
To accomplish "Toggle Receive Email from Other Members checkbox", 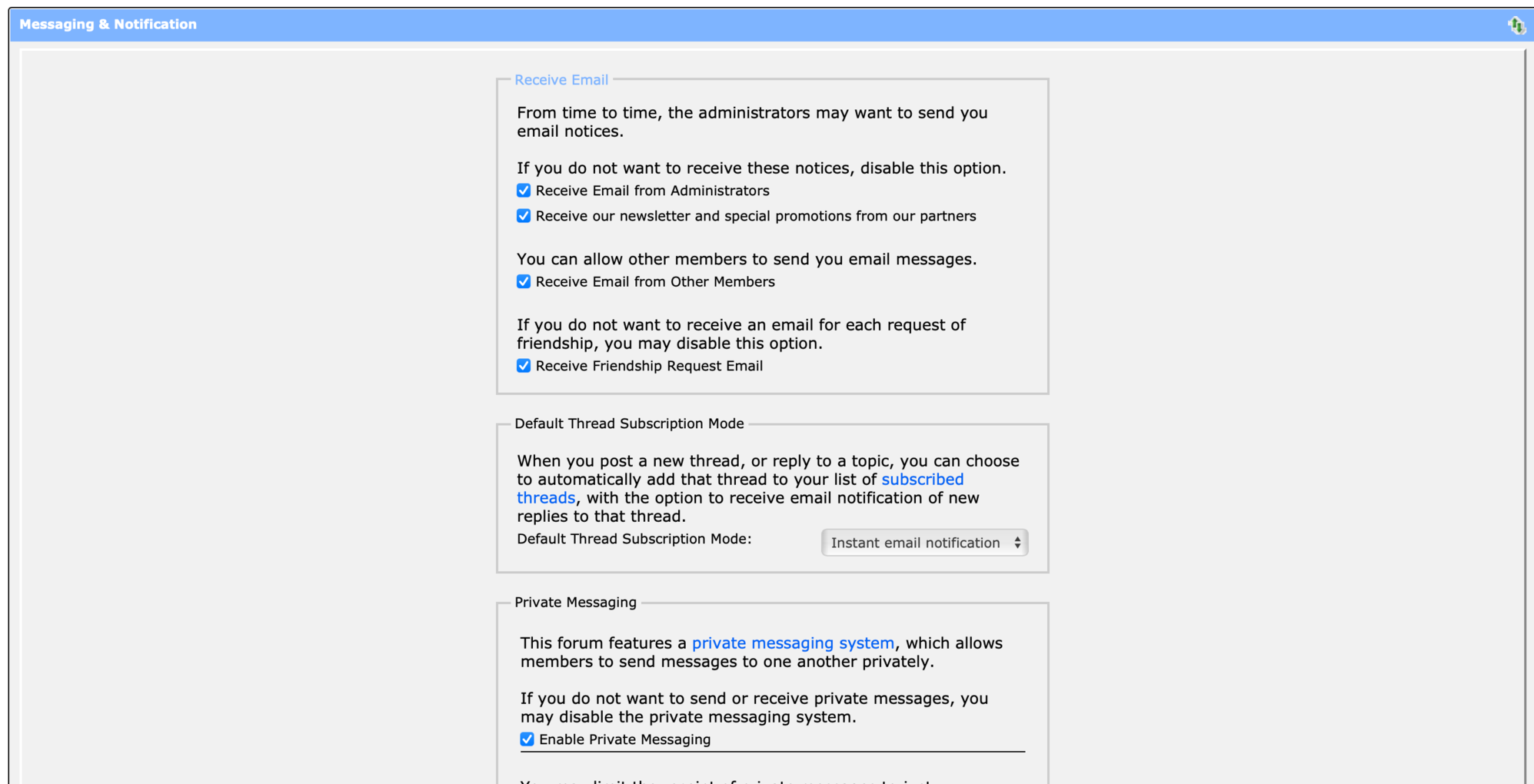I will (x=524, y=282).
